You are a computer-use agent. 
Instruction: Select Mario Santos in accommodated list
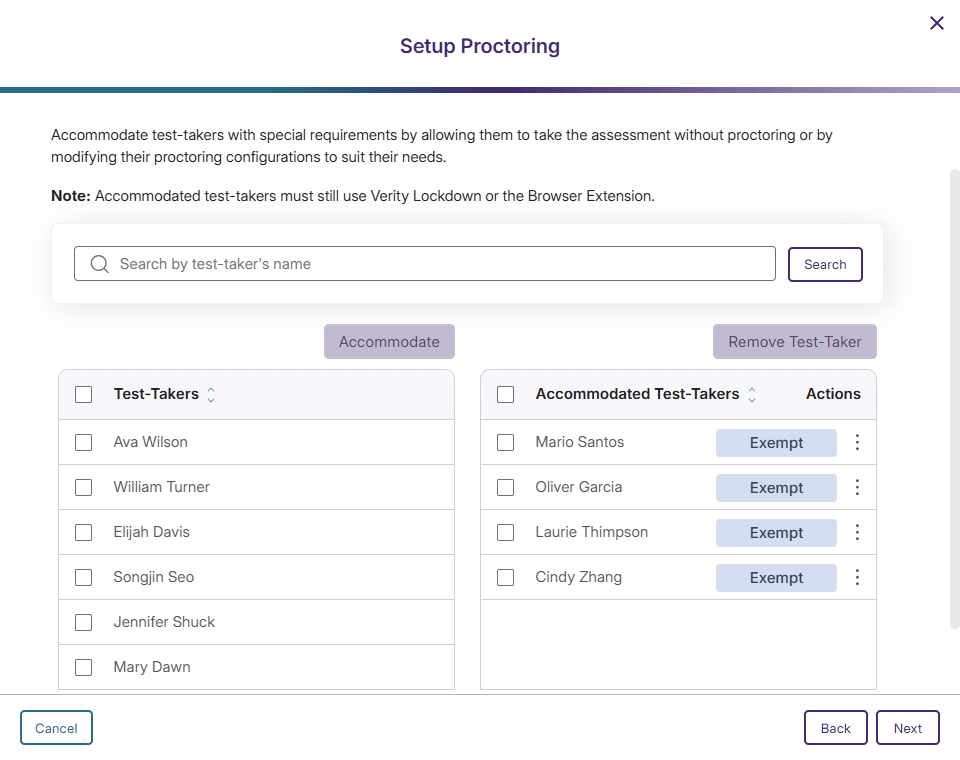[x=506, y=442]
